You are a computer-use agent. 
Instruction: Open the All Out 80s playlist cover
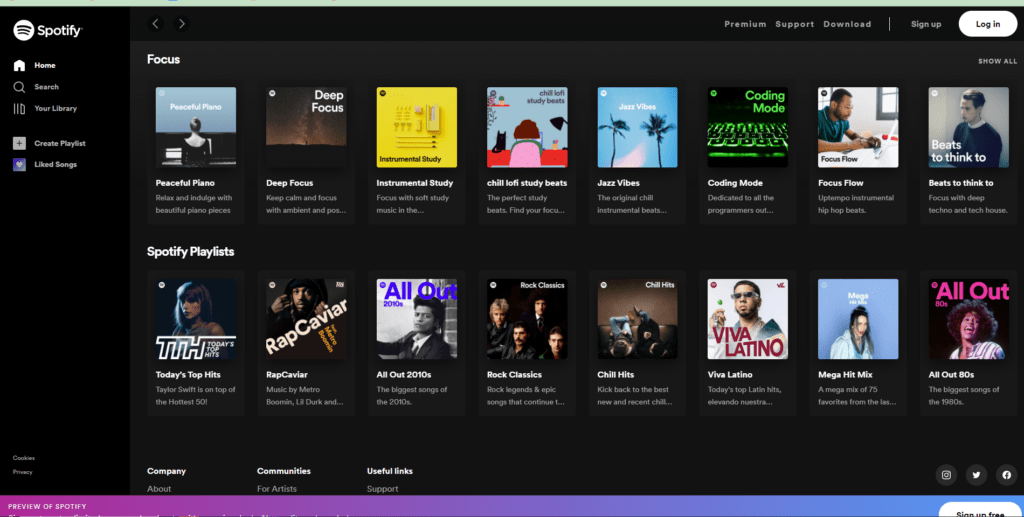point(968,319)
